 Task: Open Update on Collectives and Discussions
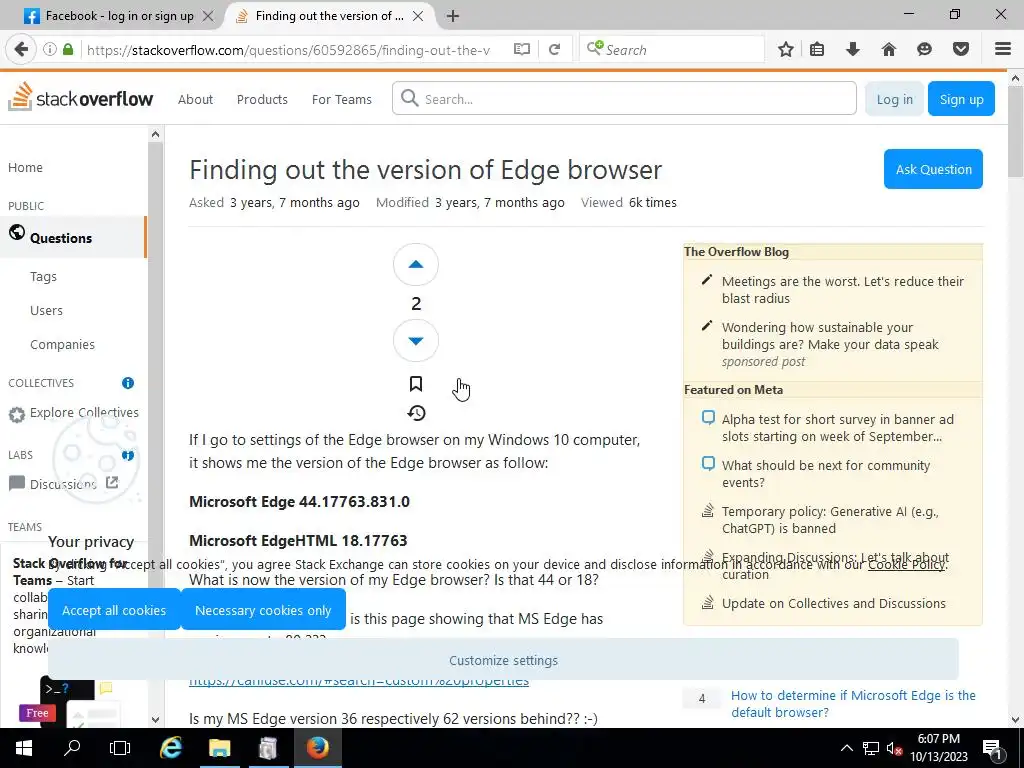tap(833, 603)
